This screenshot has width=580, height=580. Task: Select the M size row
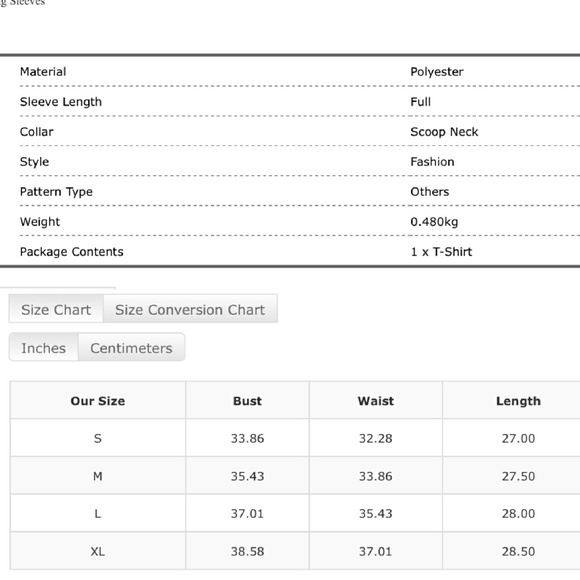[295, 476]
